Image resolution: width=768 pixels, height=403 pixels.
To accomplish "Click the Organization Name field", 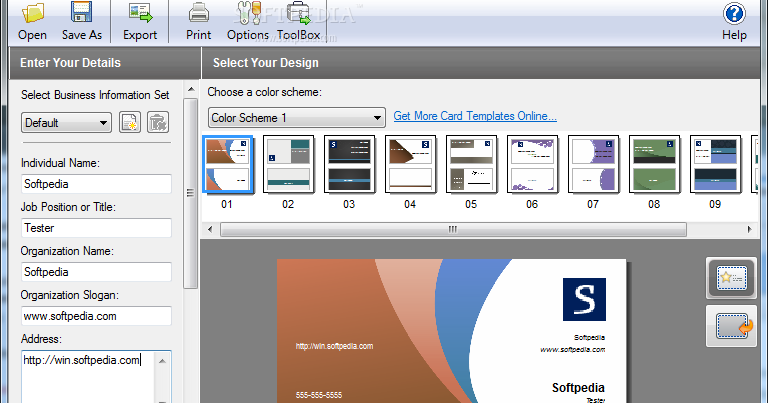I will 96,272.
